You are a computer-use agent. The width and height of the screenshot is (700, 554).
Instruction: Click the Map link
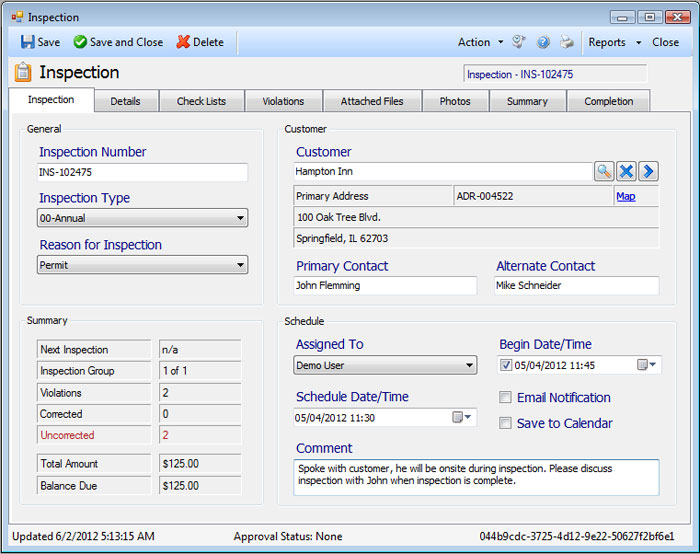[626, 196]
